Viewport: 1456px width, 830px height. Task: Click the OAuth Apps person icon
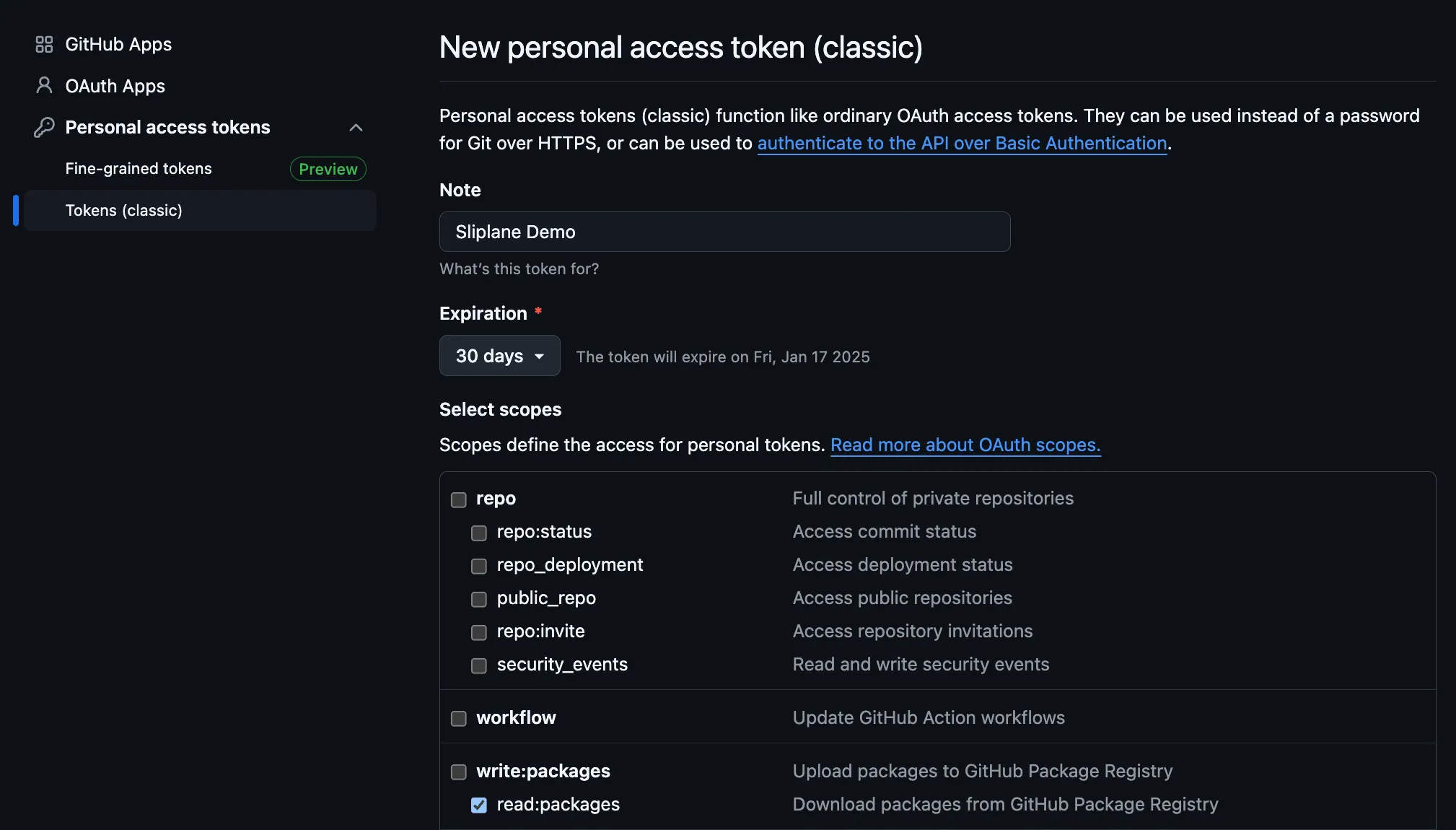tap(44, 86)
